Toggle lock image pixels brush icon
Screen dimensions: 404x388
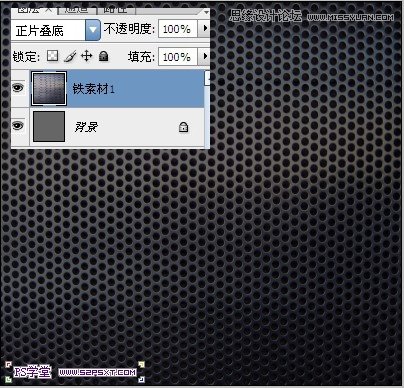70,56
